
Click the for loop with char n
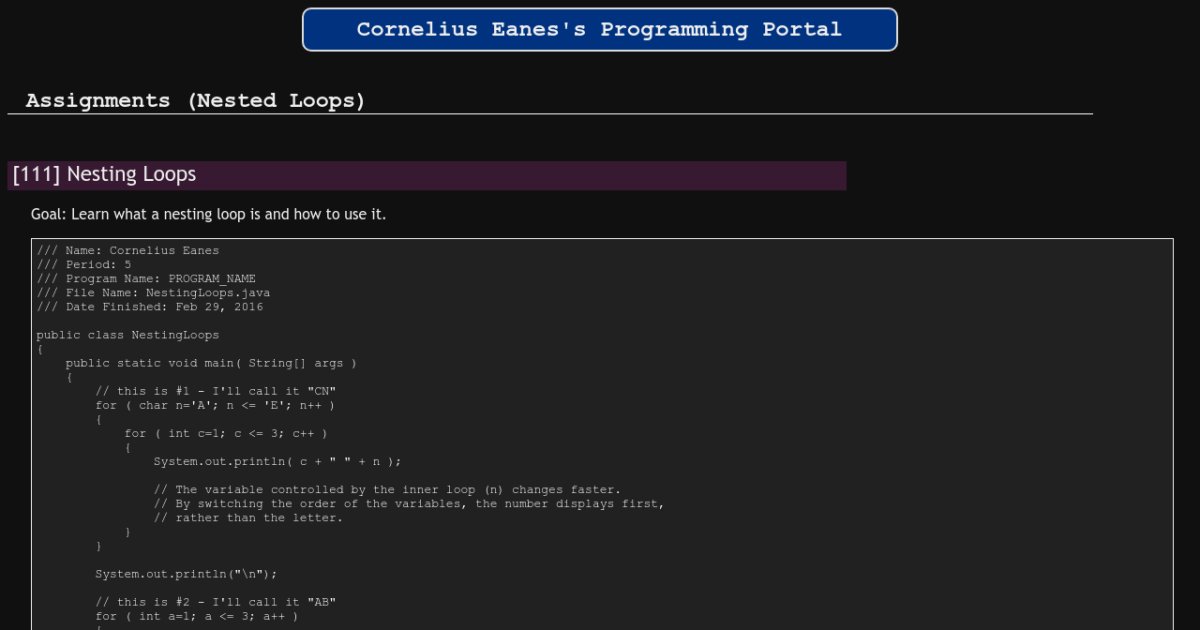215,405
